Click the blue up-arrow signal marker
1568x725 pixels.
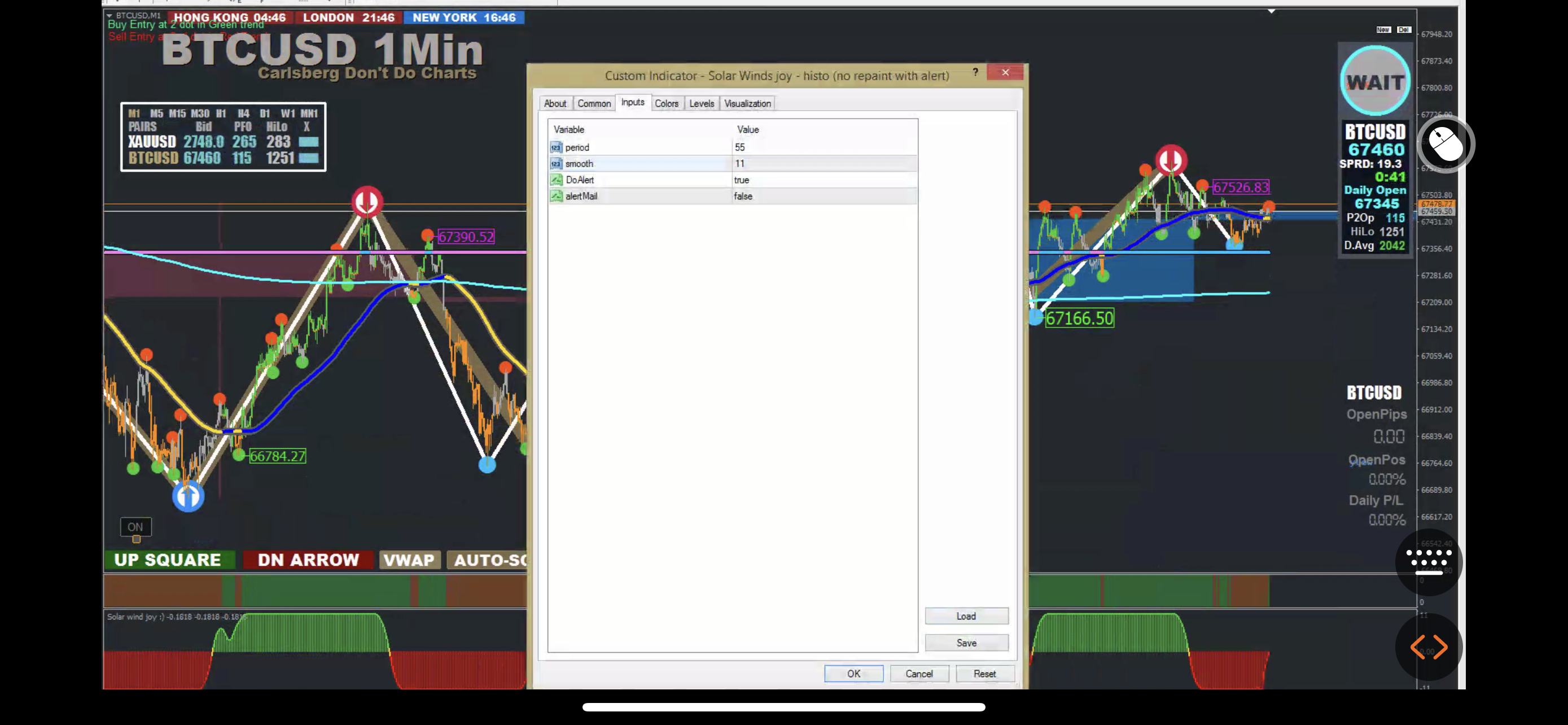(x=188, y=496)
